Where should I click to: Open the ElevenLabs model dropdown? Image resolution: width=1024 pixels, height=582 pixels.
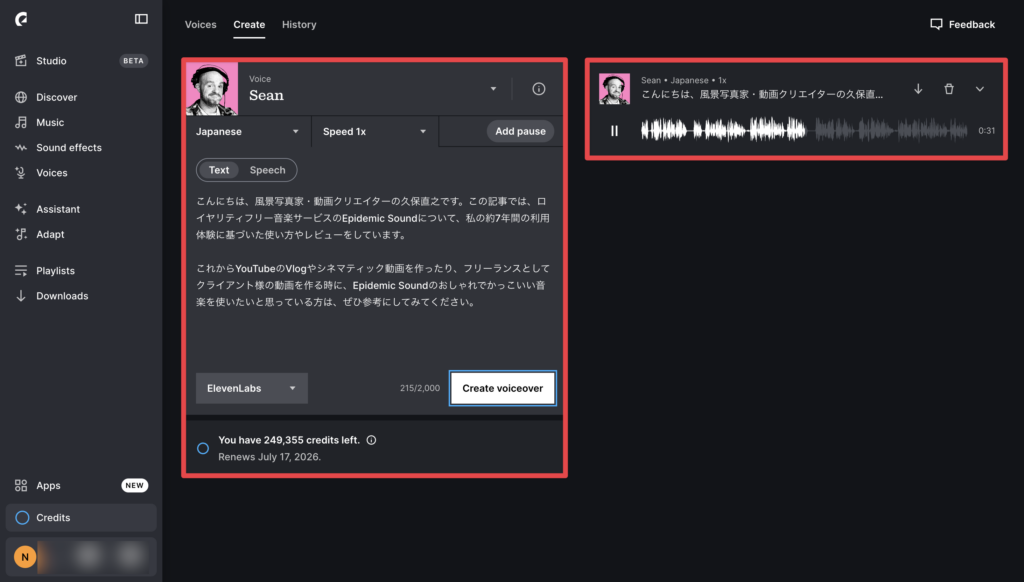[251, 388]
